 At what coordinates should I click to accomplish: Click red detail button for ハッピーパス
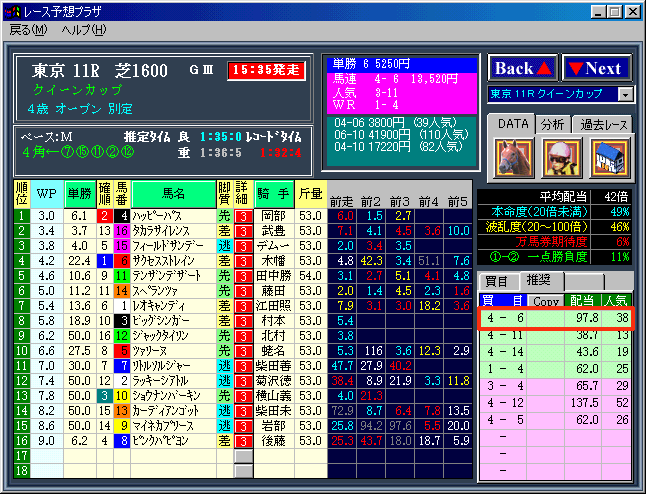(243, 215)
